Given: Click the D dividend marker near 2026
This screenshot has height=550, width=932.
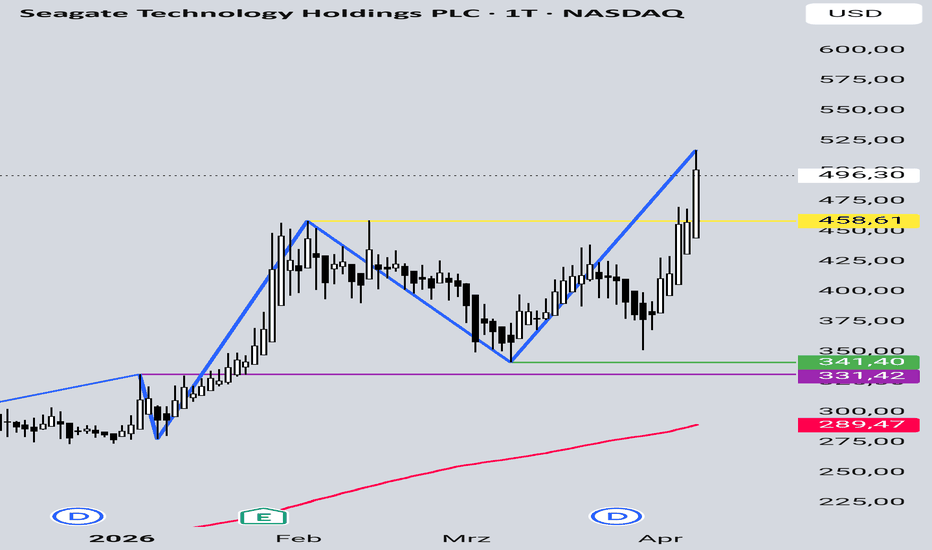Looking at the screenshot, I should 78,516.
